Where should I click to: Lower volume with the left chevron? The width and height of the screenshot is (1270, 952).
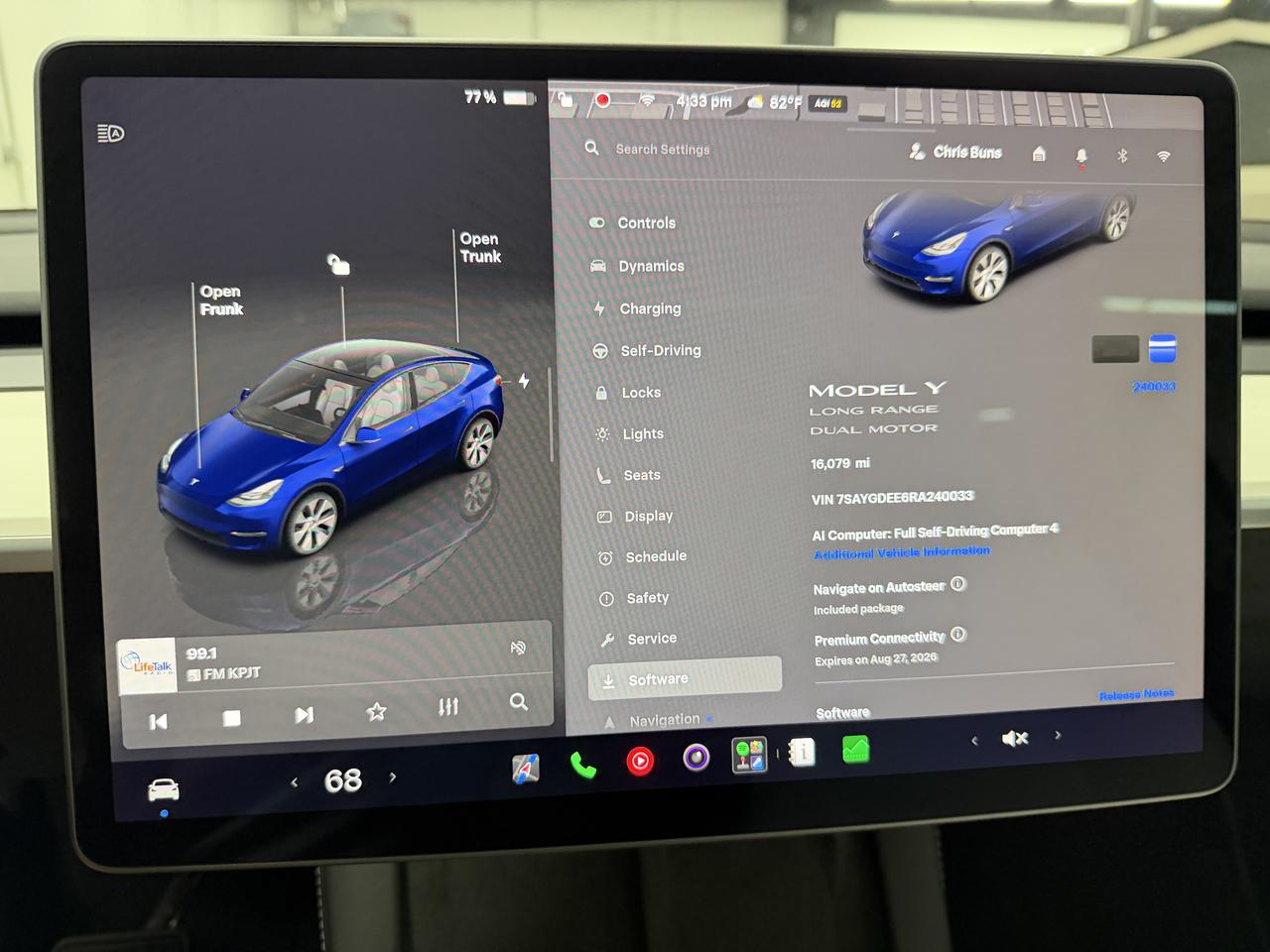pyautogui.click(x=974, y=741)
